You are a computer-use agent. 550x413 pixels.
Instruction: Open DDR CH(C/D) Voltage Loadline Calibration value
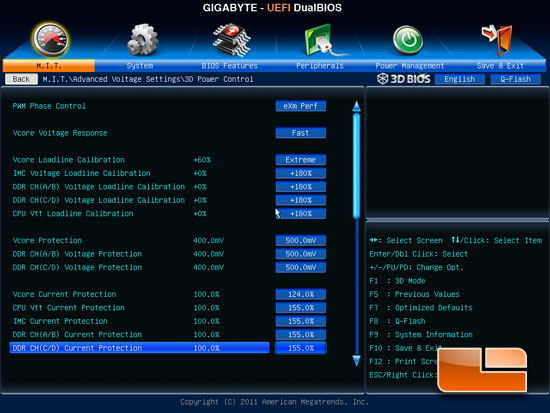click(x=301, y=200)
